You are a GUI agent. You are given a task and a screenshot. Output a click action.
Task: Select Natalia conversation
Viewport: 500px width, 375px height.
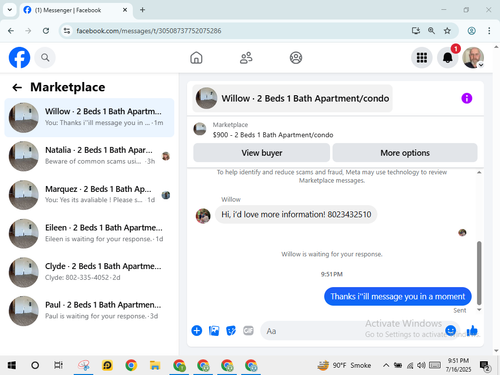[x=89, y=156]
